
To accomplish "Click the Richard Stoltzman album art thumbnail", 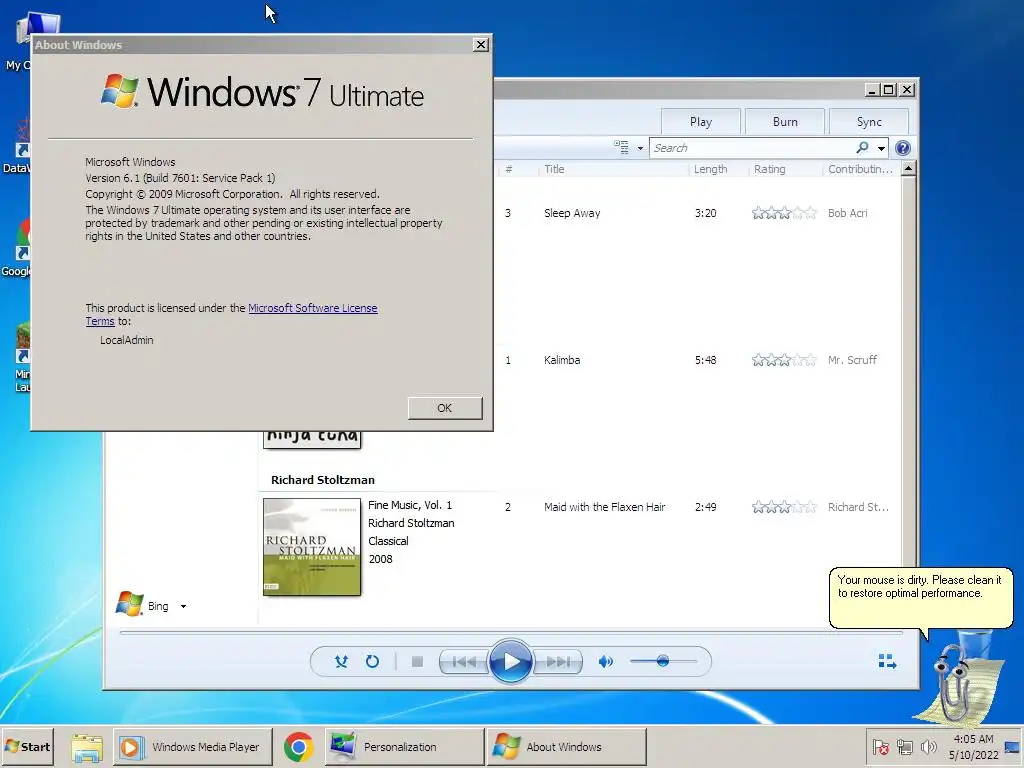I will pyautogui.click(x=312, y=547).
